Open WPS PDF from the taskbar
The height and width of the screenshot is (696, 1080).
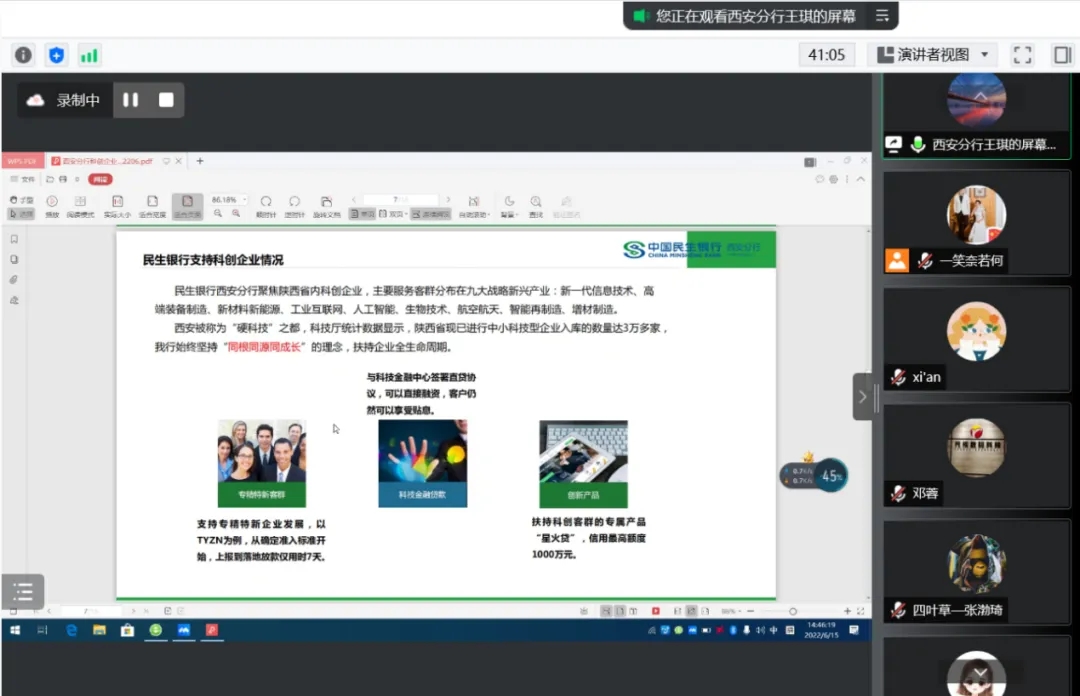pyautogui.click(x=211, y=631)
